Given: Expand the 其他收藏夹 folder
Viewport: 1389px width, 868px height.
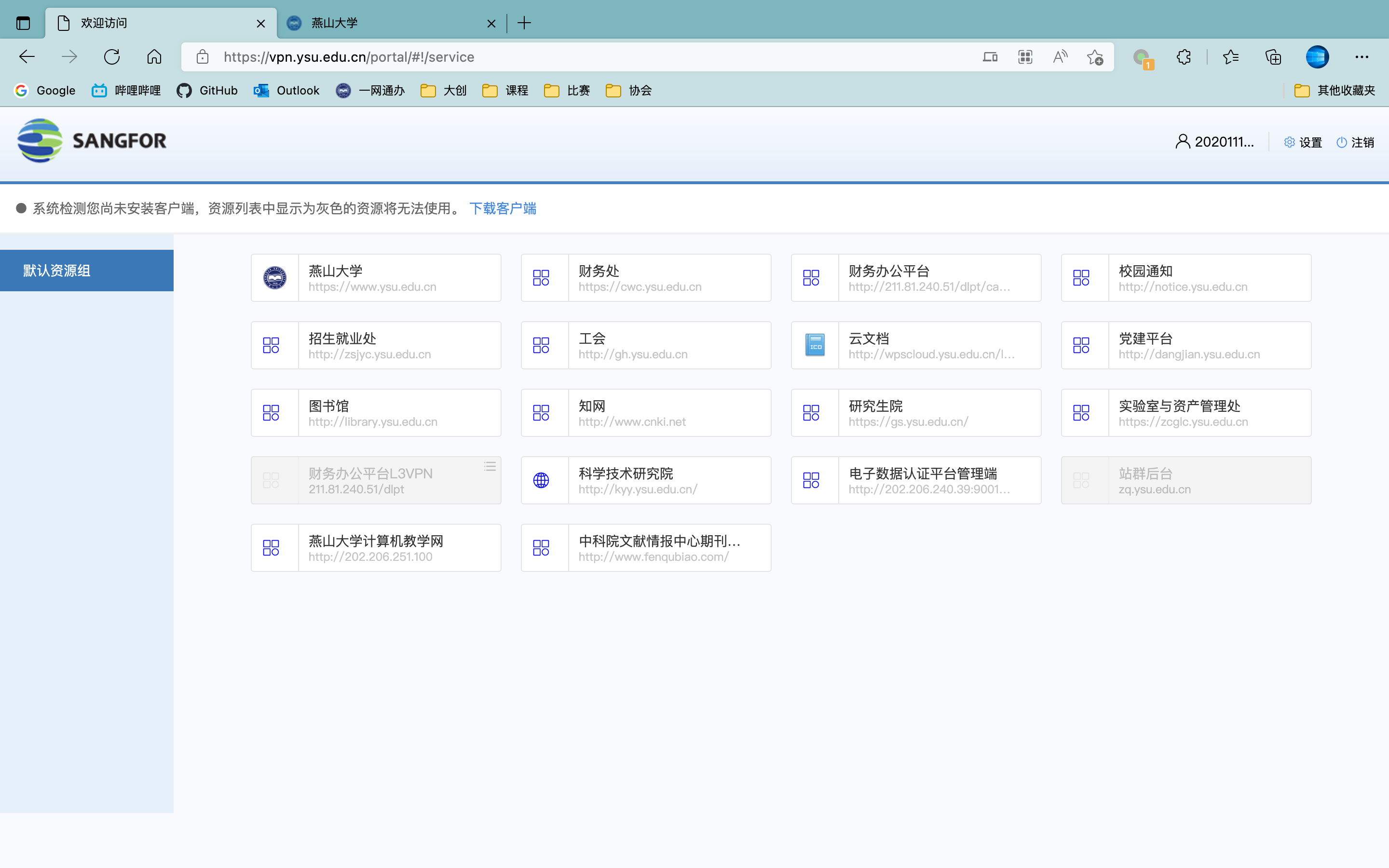Looking at the screenshot, I should click(x=1335, y=90).
